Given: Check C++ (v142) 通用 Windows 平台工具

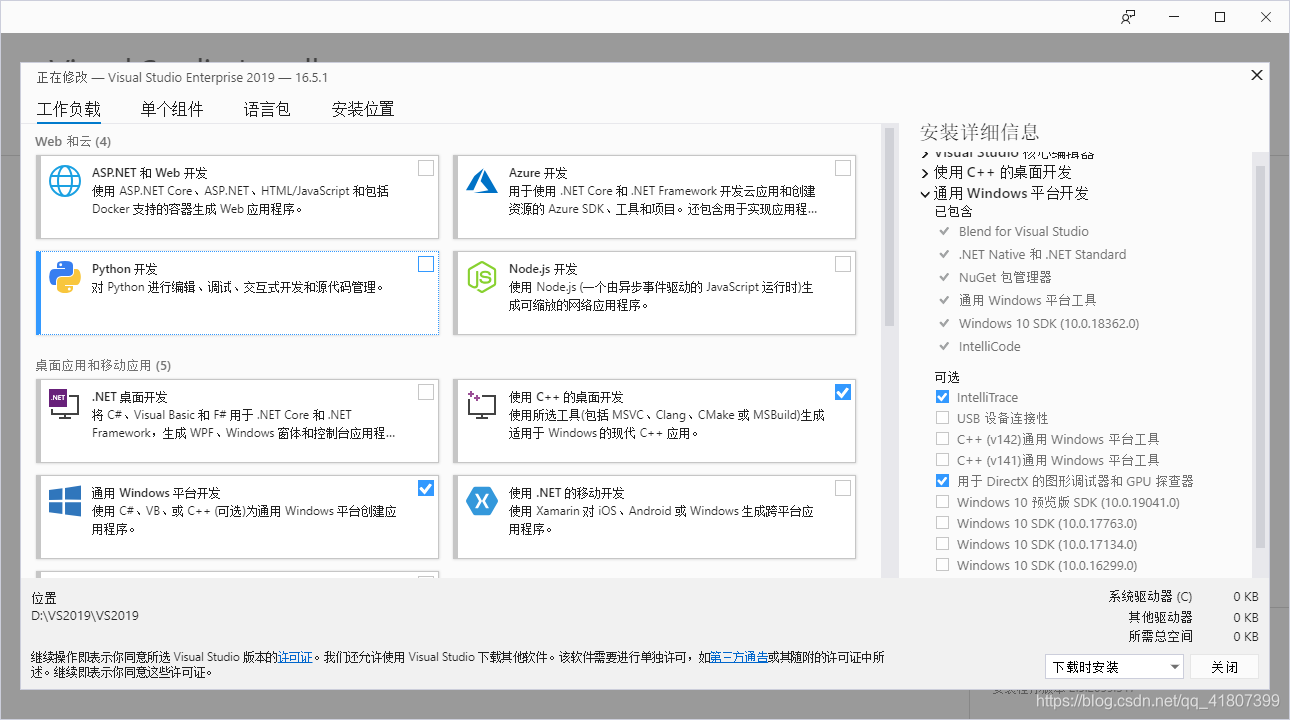Looking at the screenshot, I should coord(943,439).
